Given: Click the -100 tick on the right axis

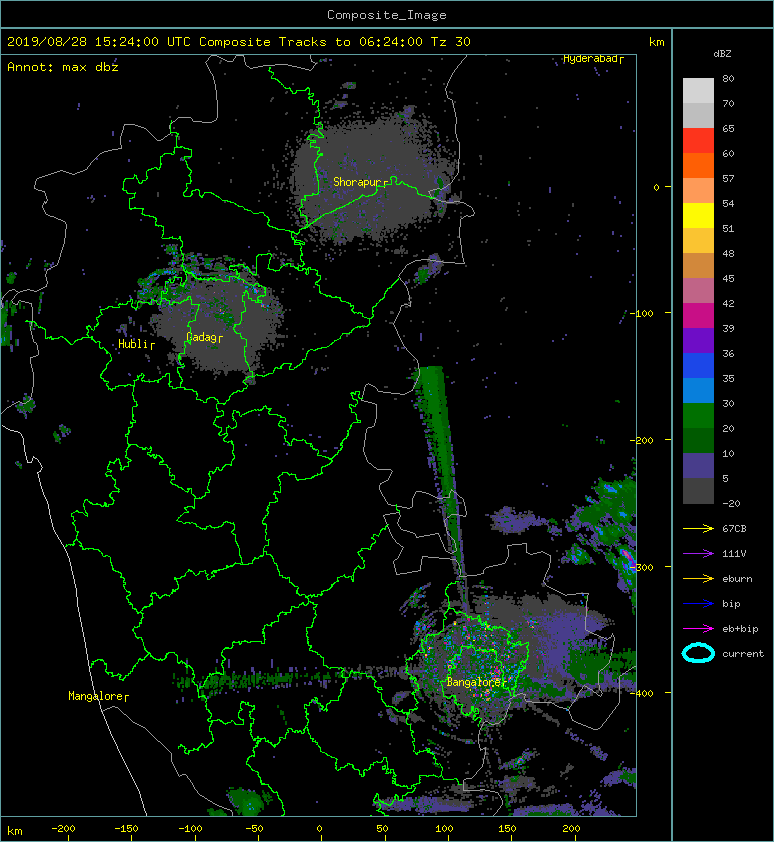Looking at the screenshot, I should pos(641,313).
